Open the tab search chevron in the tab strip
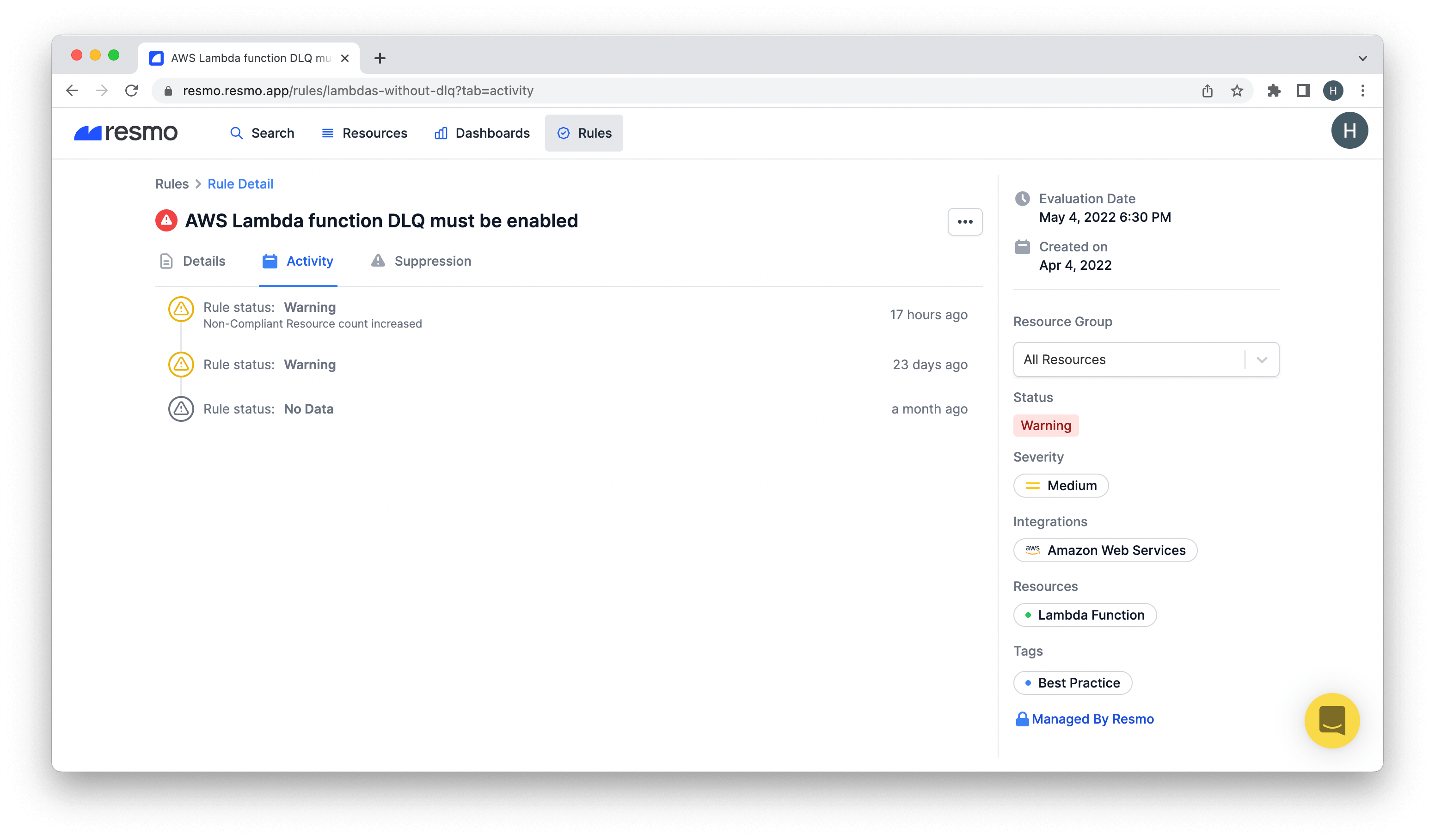Viewport: 1435px width, 840px height. [x=1363, y=58]
